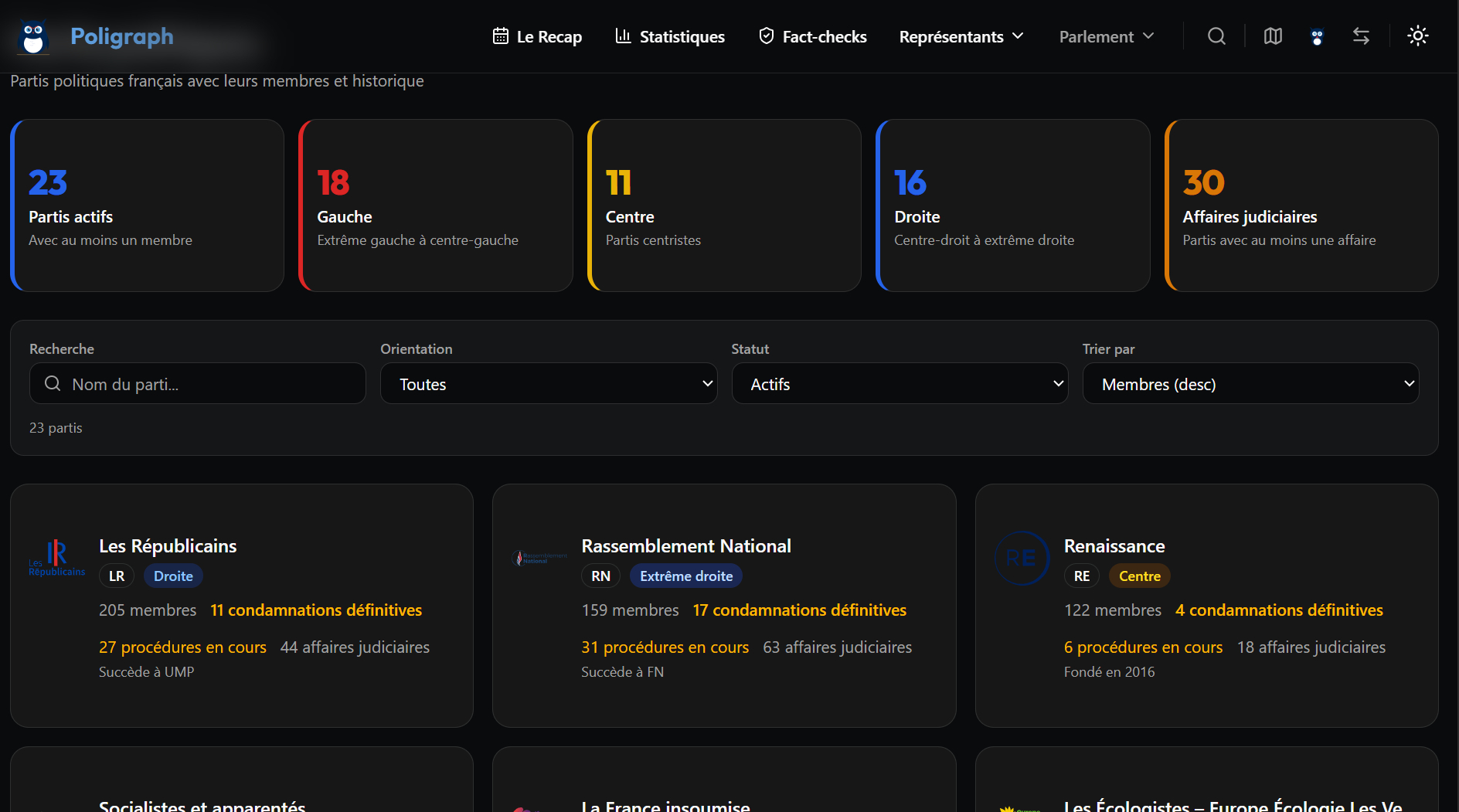This screenshot has height=812, width=1459.
Task: Click the Rassemblement National logo
Action: [x=539, y=558]
